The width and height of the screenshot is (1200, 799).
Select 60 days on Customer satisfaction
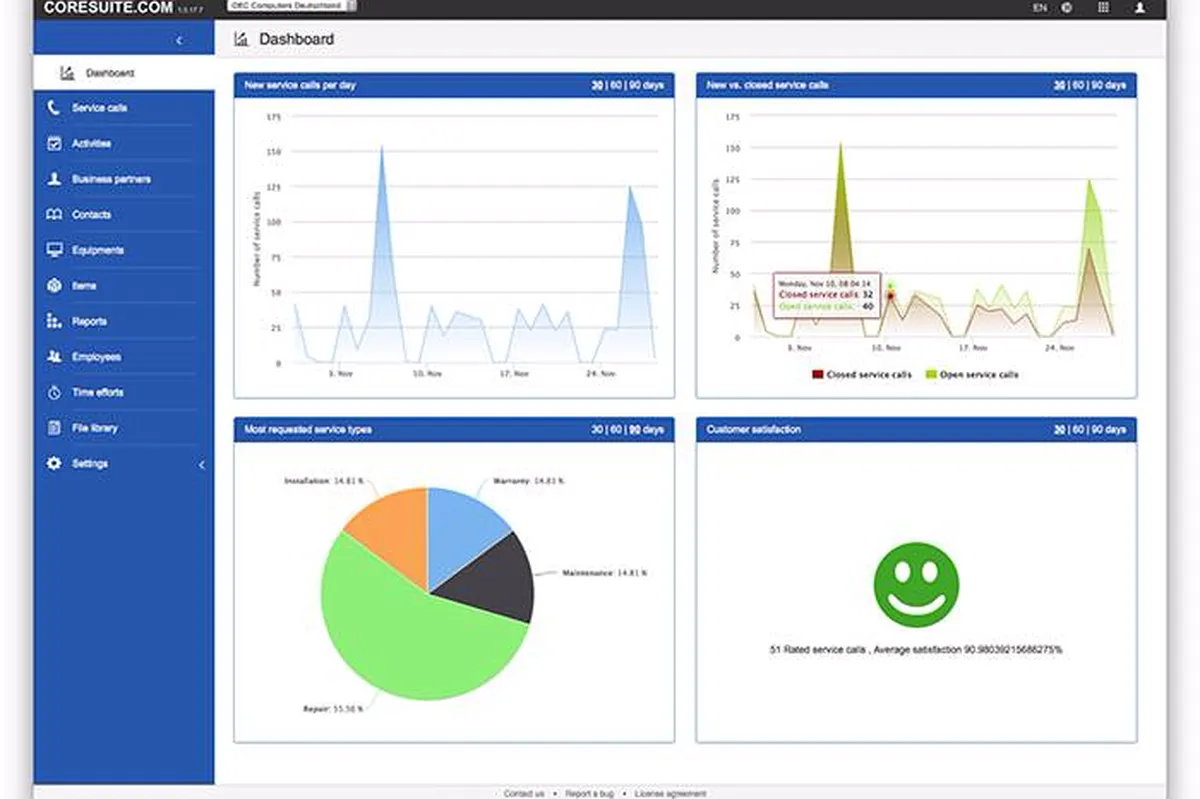pyautogui.click(x=1078, y=430)
